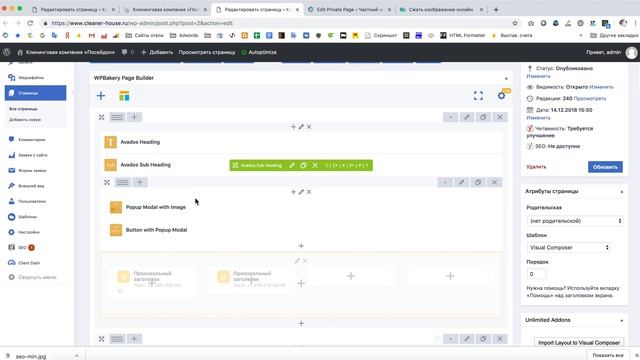Delete the first row
640x360 pixels.
point(500,117)
